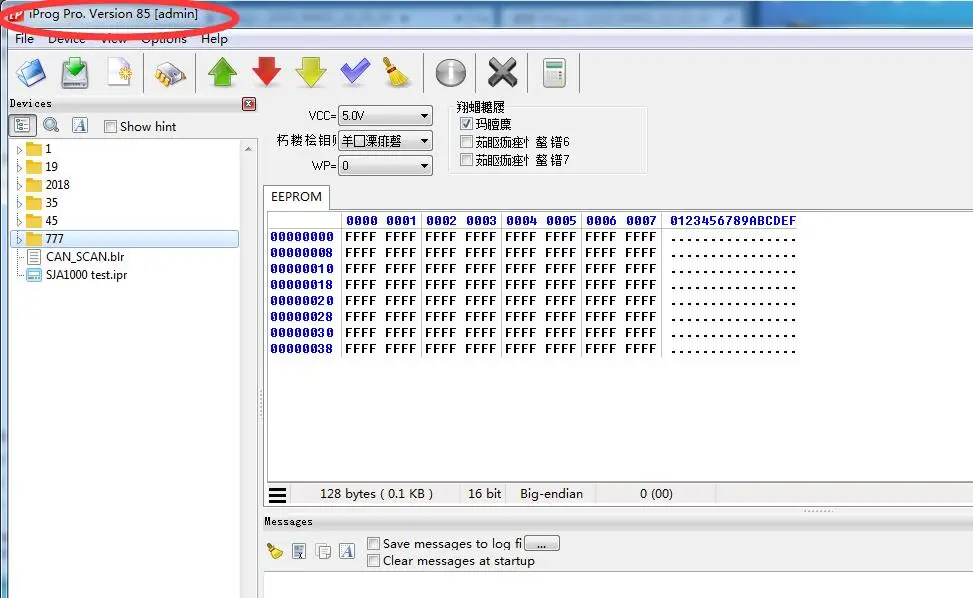Screen dimensions: 973x598
Task: Click the broom clear messages icon
Action: point(274,551)
